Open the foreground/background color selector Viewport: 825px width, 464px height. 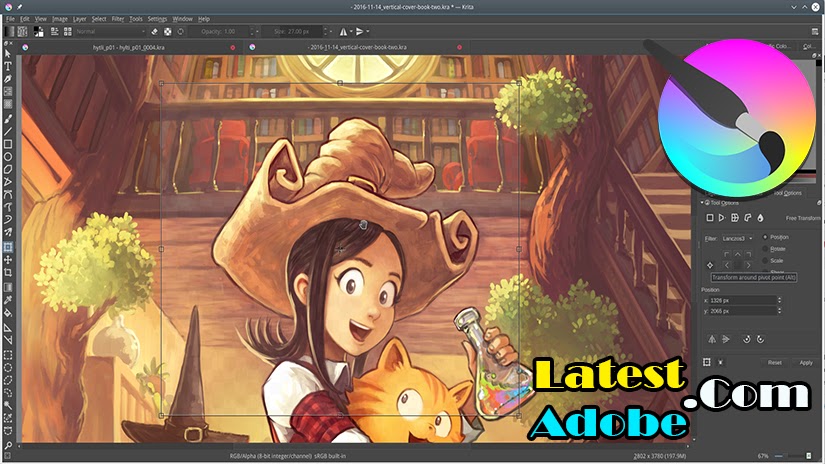[x=38, y=32]
